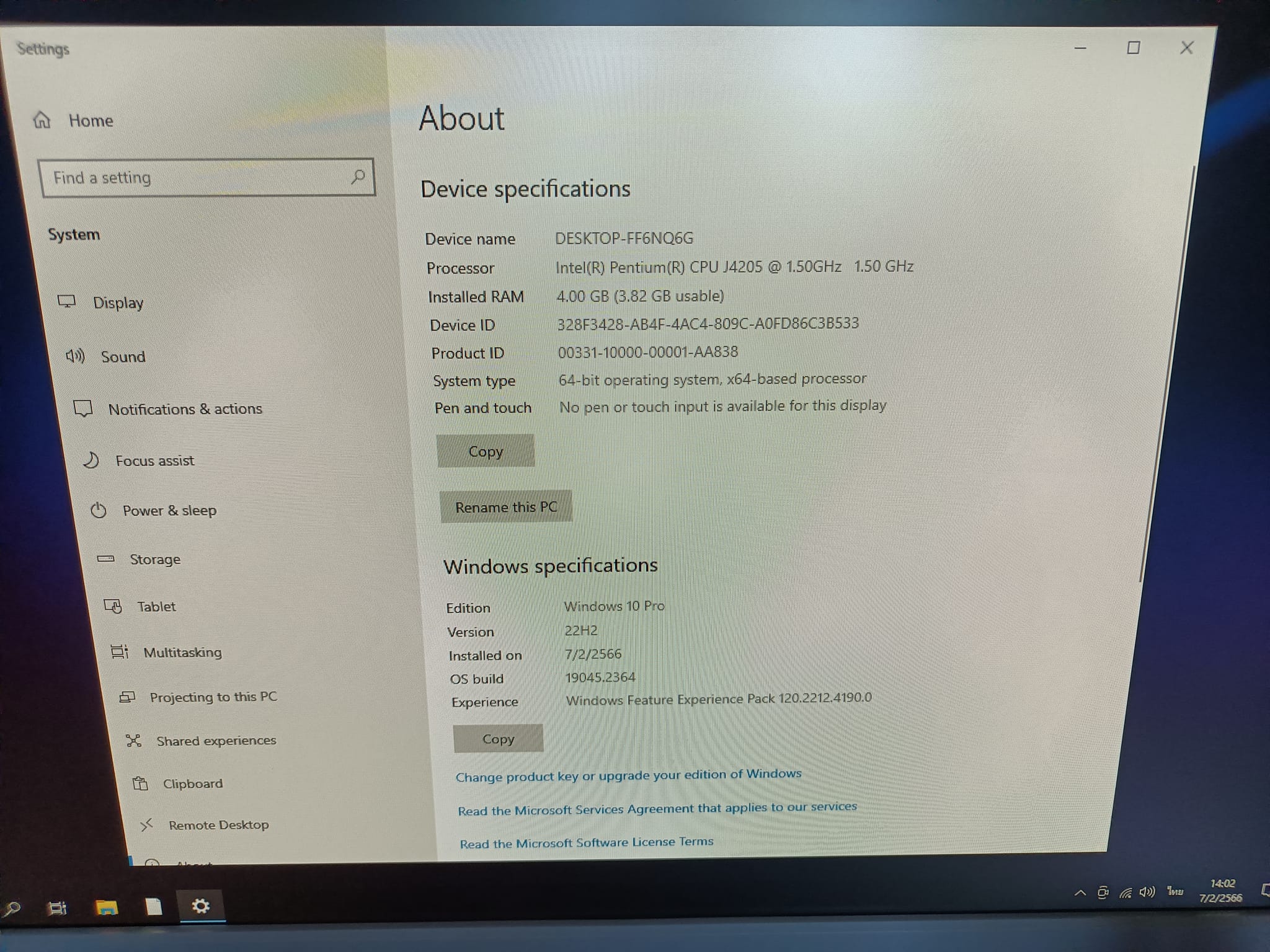1270x952 pixels.
Task: Launch File Explorer from taskbar
Action: pyautogui.click(x=107, y=908)
